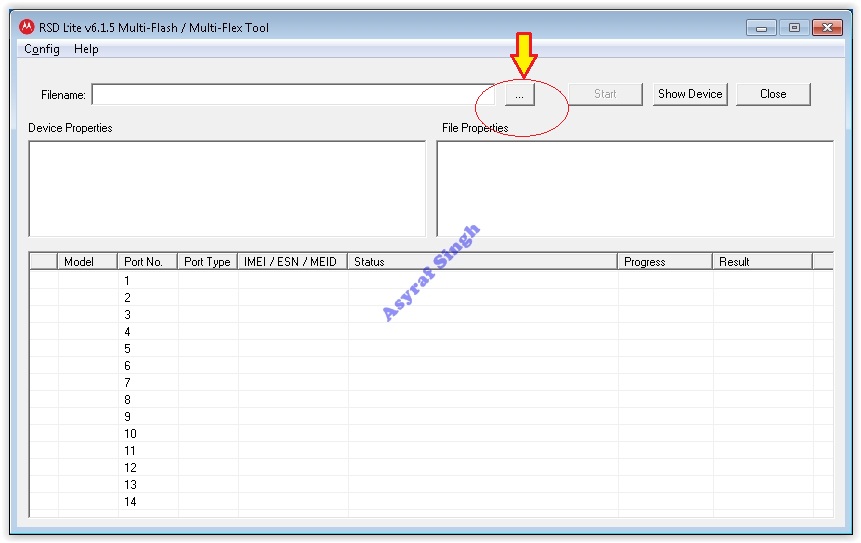
Task: Open the Config menu
Action: pos(42,49)
